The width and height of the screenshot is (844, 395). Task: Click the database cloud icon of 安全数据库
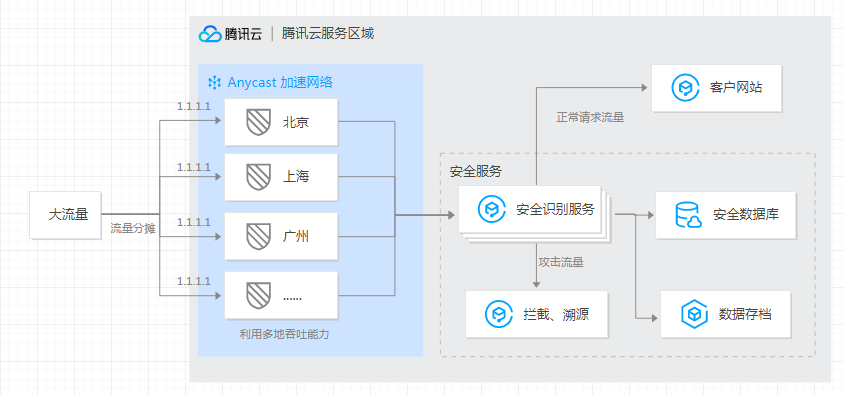tap(688, 215)
